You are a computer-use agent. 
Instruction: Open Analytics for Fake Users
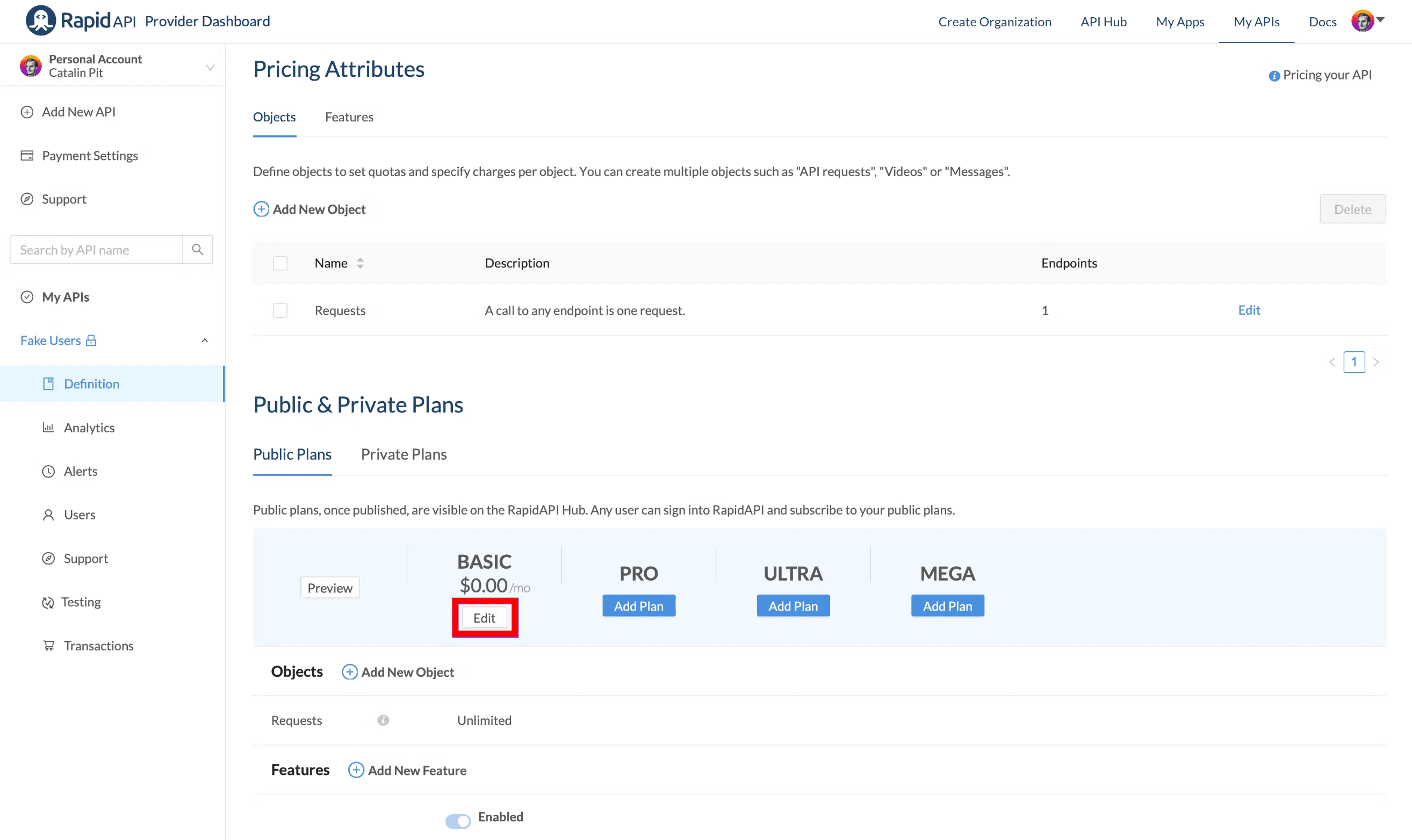coord(89,428)
